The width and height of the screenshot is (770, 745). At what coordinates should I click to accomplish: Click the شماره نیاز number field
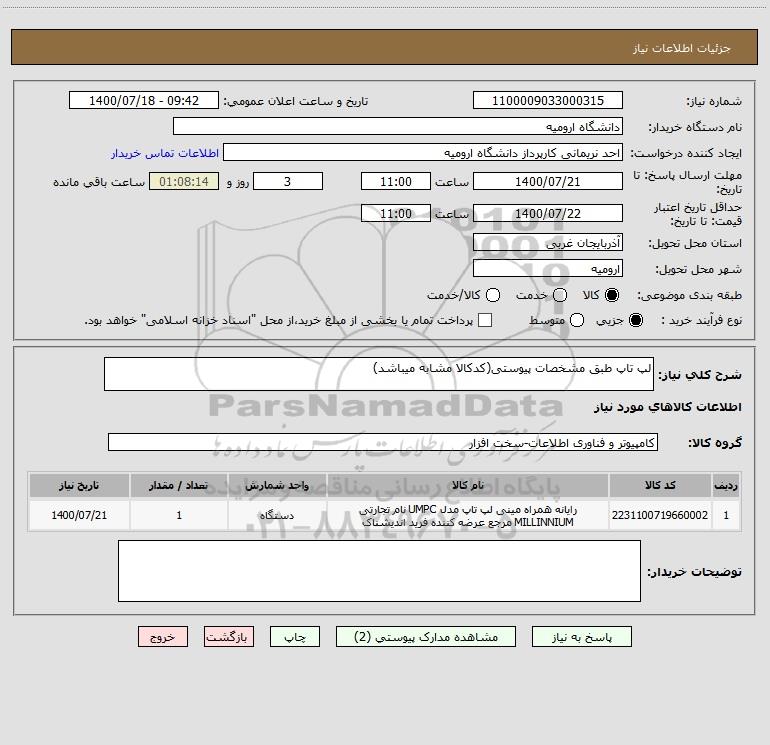(x=548, y=101)
